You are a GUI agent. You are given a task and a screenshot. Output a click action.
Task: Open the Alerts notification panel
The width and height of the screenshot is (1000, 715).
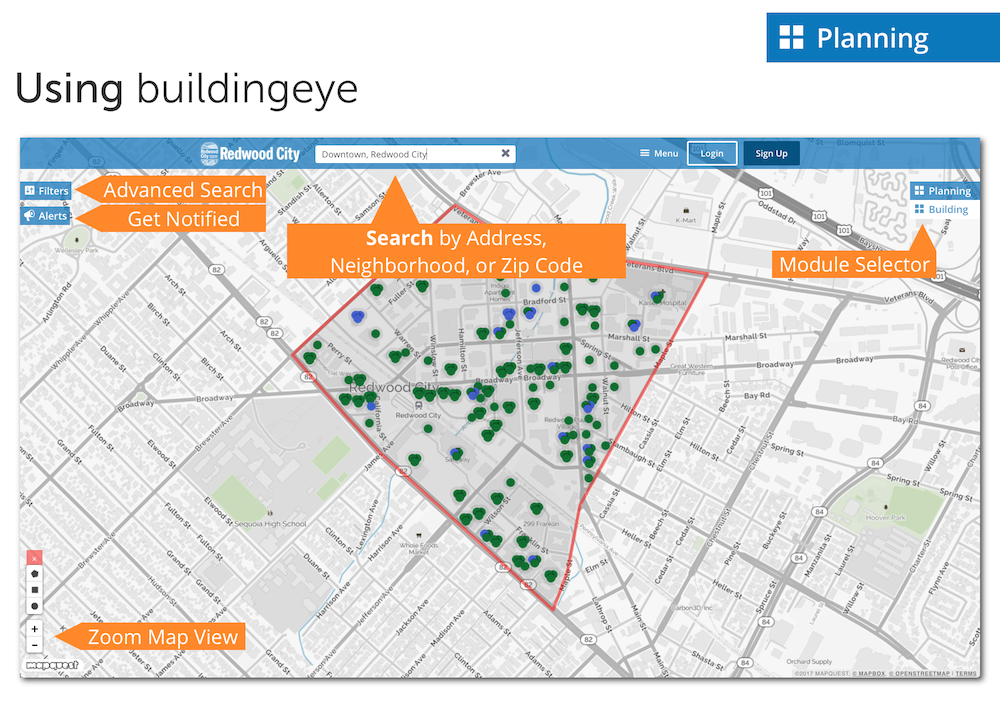(x=45, y=216)
